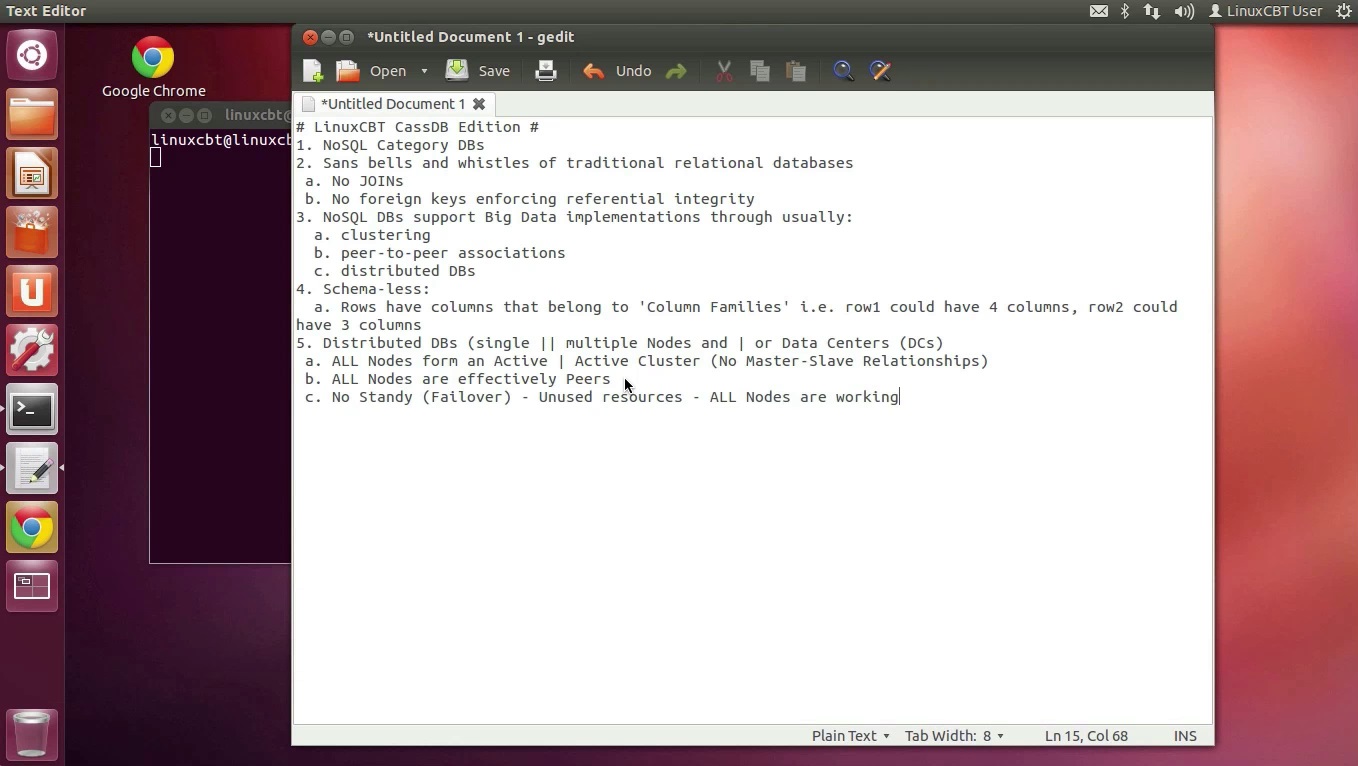Image resolution: width=1358 pixels, height=766 pixels.
Task: Save the current document
Action: pos(478,71)
